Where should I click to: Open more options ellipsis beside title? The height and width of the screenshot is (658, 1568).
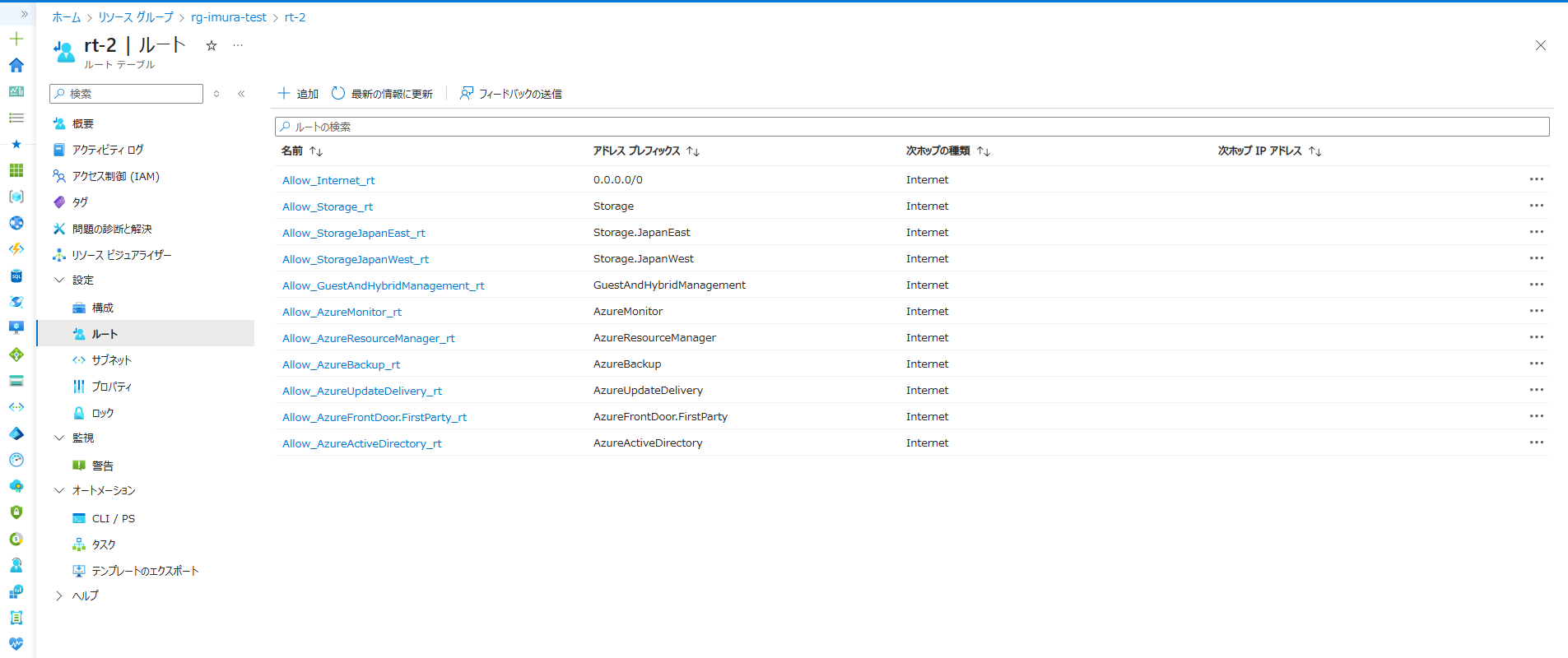tap(238, 45)
